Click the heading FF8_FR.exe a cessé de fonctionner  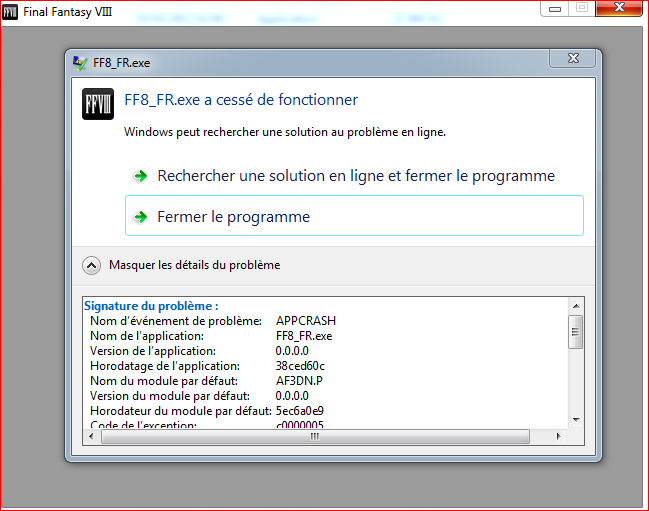click(x=241, y=100)
